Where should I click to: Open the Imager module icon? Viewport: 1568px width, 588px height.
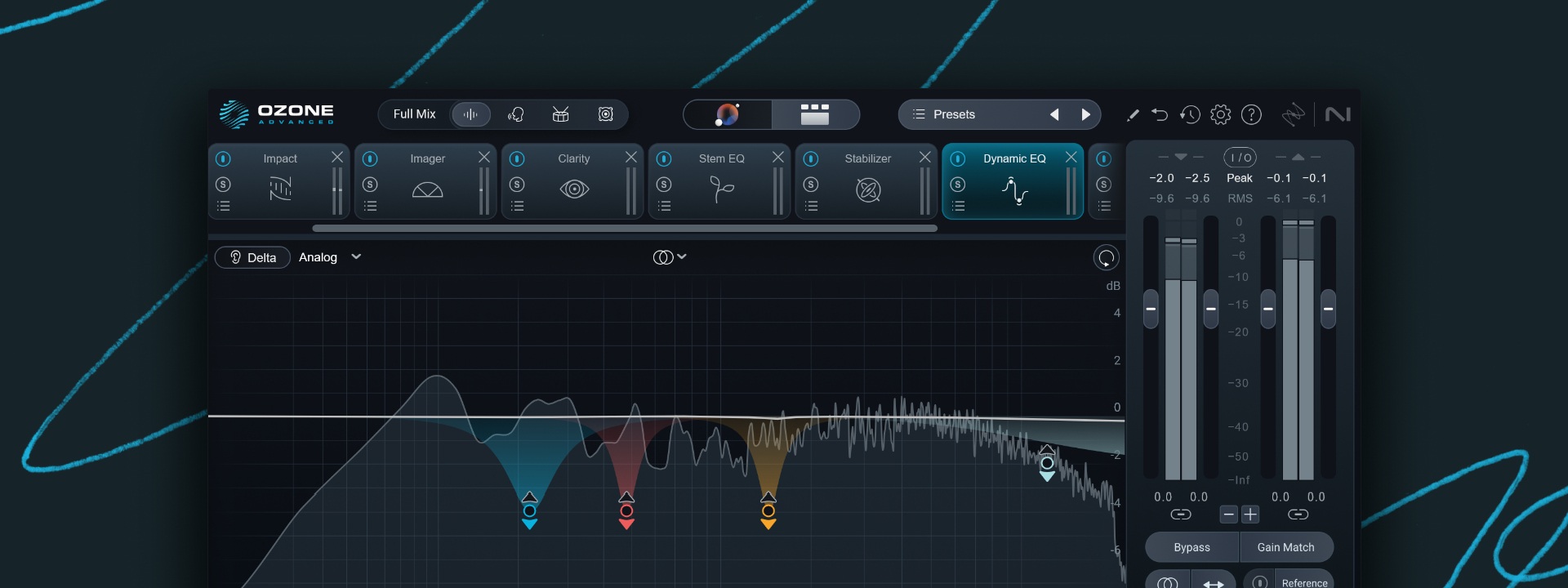[x=427, y=190]
